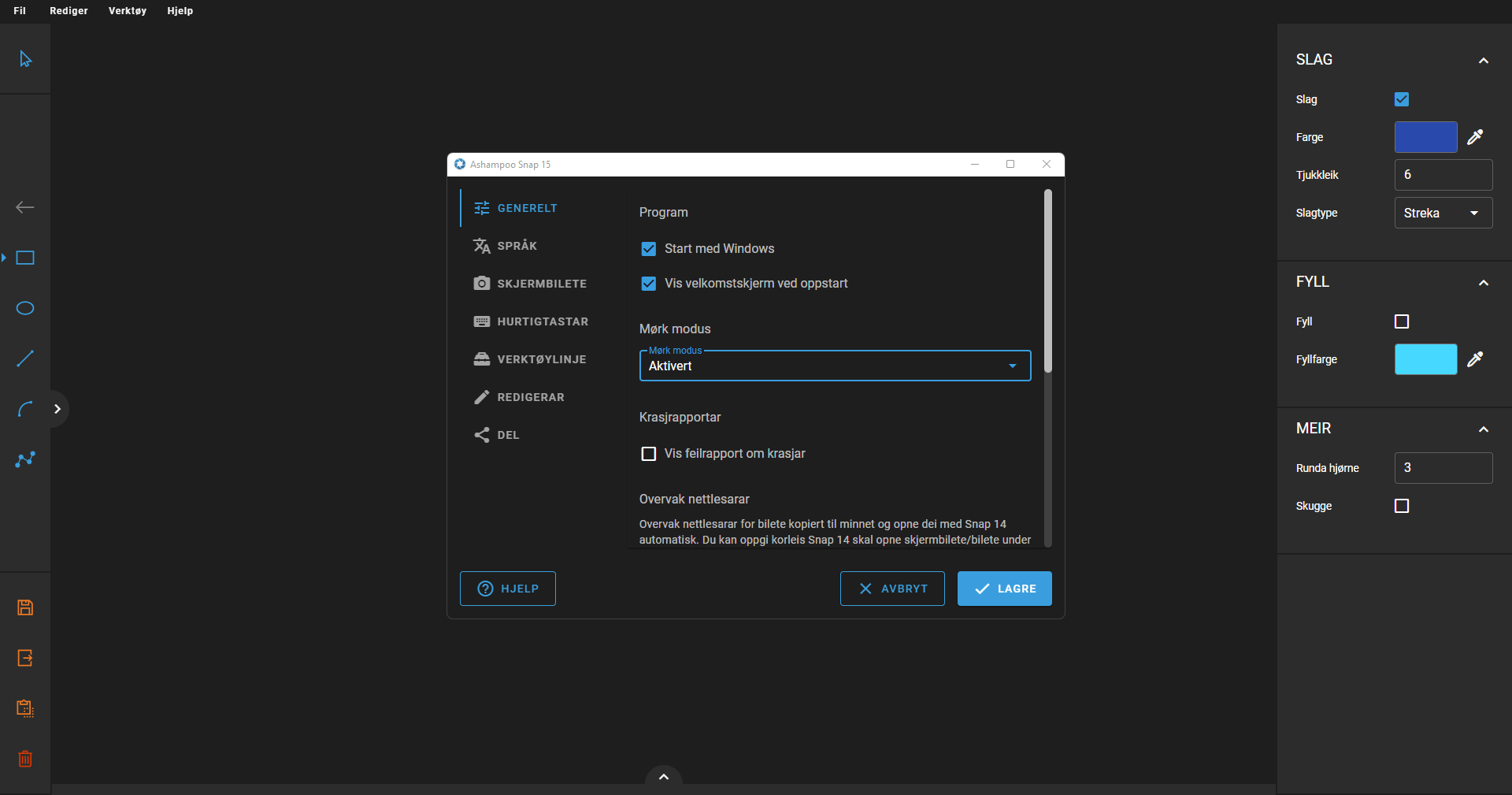The width and height of the screenshot is (1512, 795).
Task: Open the Verktøy menu
Action: pyautogui.click(x=128, y=11)
